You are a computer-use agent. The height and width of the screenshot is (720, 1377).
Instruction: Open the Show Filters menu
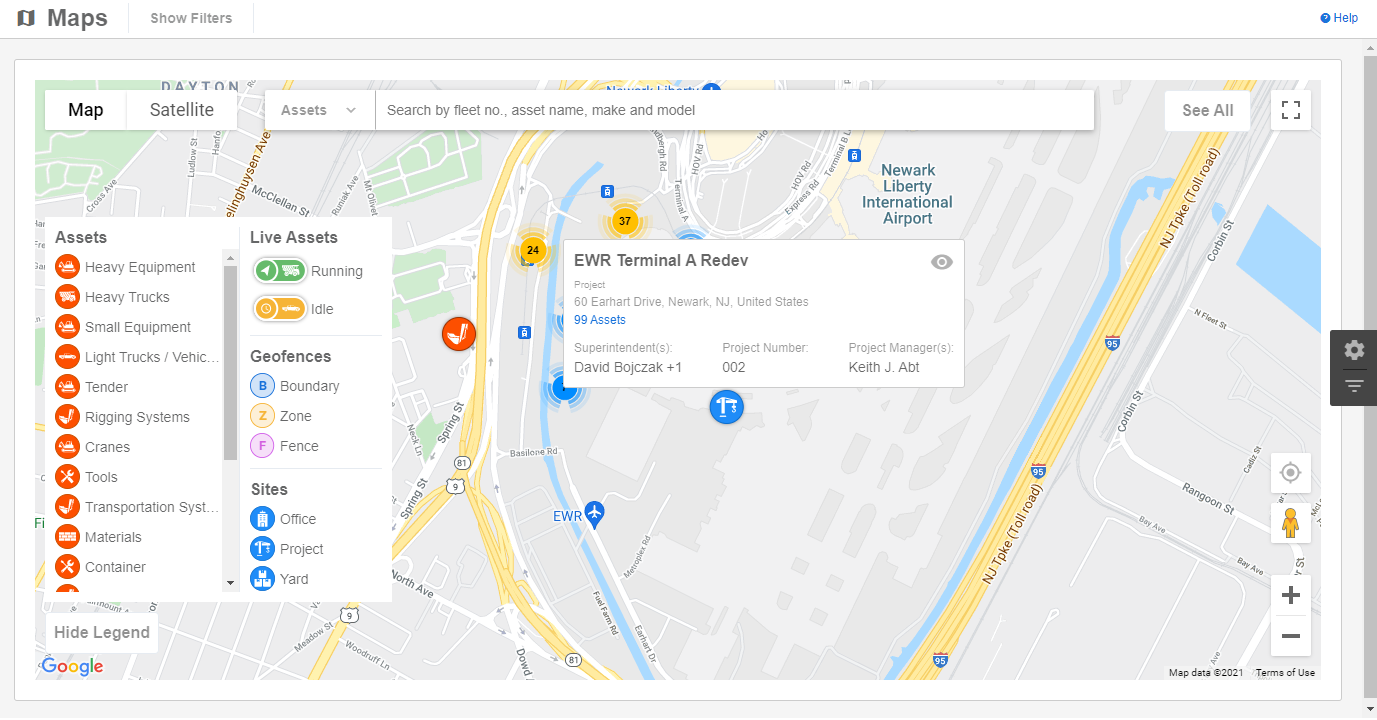click(190, 17)
